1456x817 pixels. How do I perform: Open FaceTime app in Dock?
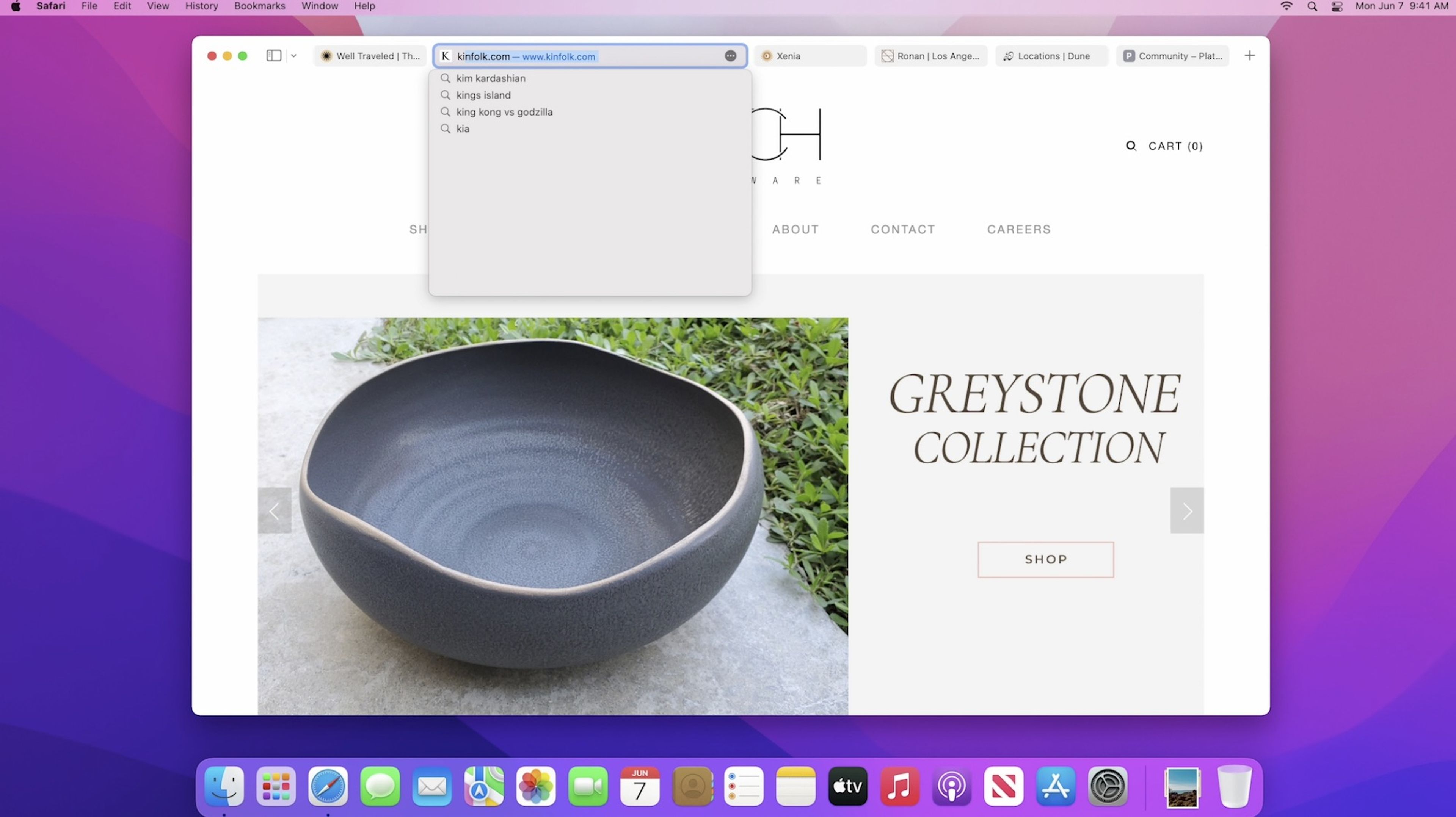pos(588,786)
